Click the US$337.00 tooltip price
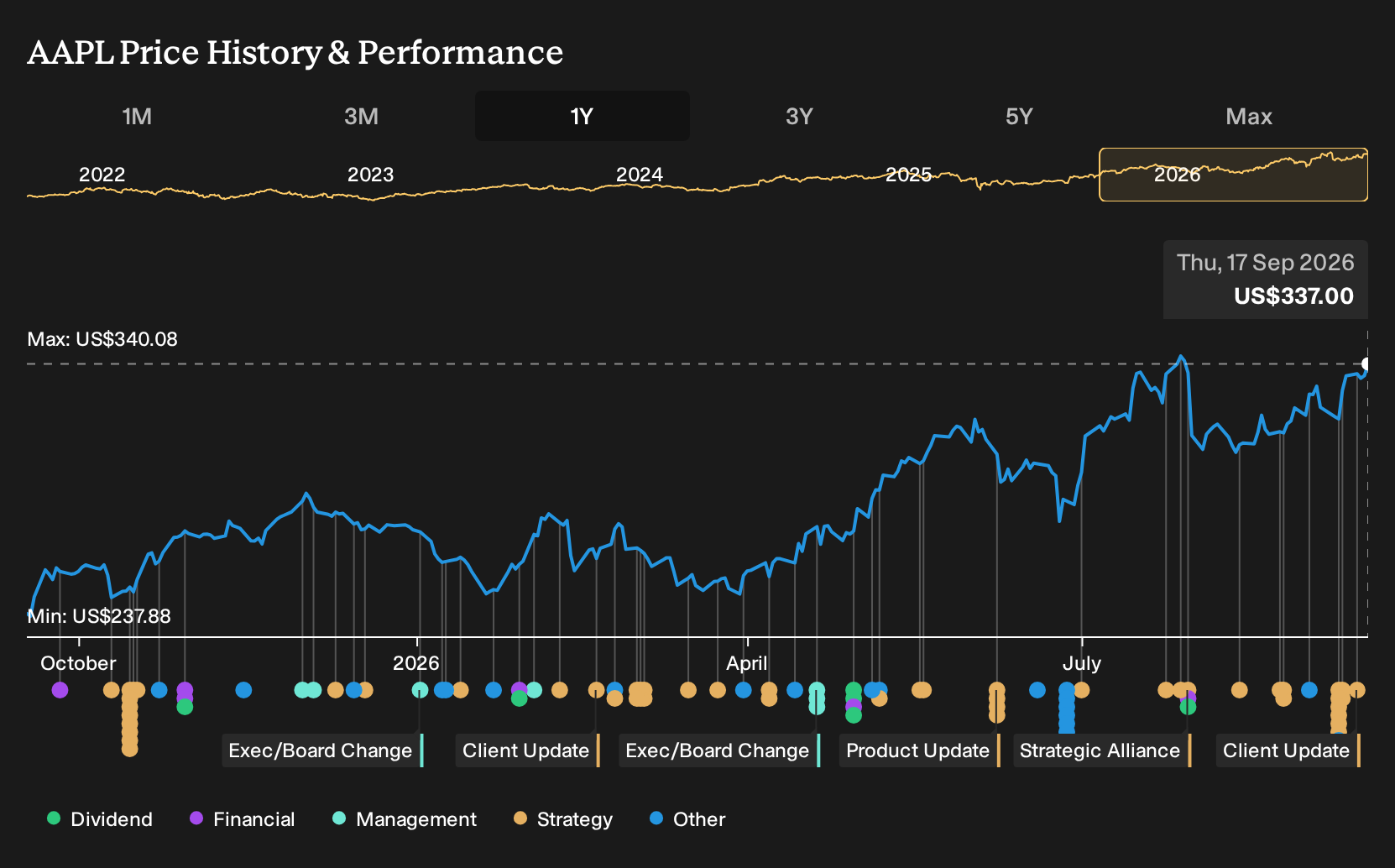The height and width of the screenshot is (868, 1395). pos(1293,296)
